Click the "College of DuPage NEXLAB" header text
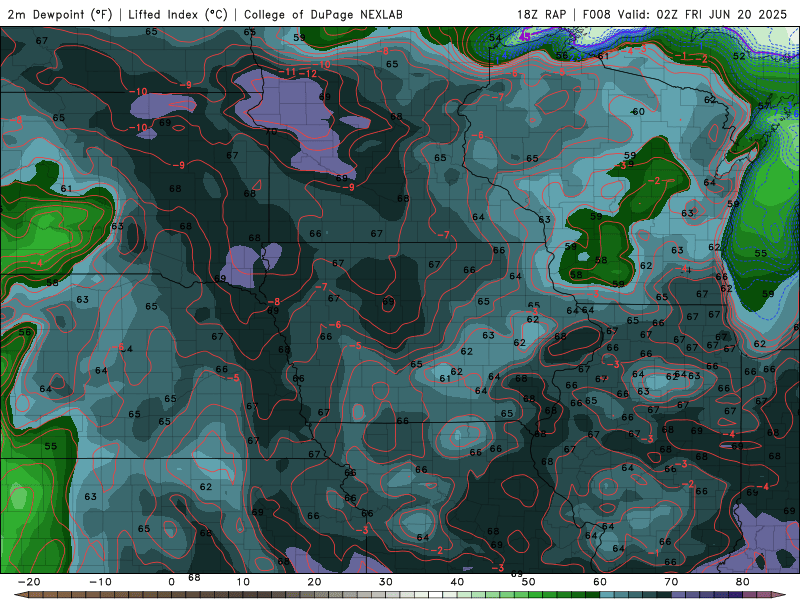Screen dimensions: 800x600 [x=323, y=14]
